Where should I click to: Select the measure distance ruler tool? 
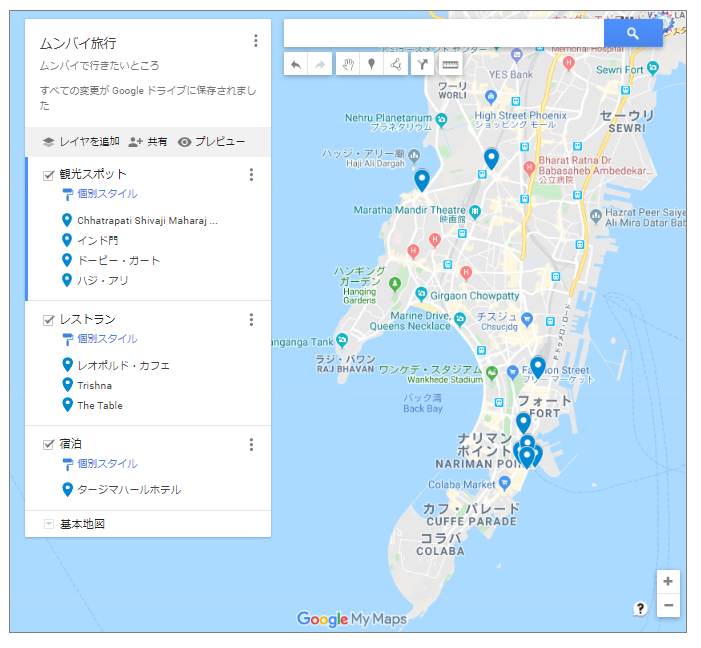[450, 65]
